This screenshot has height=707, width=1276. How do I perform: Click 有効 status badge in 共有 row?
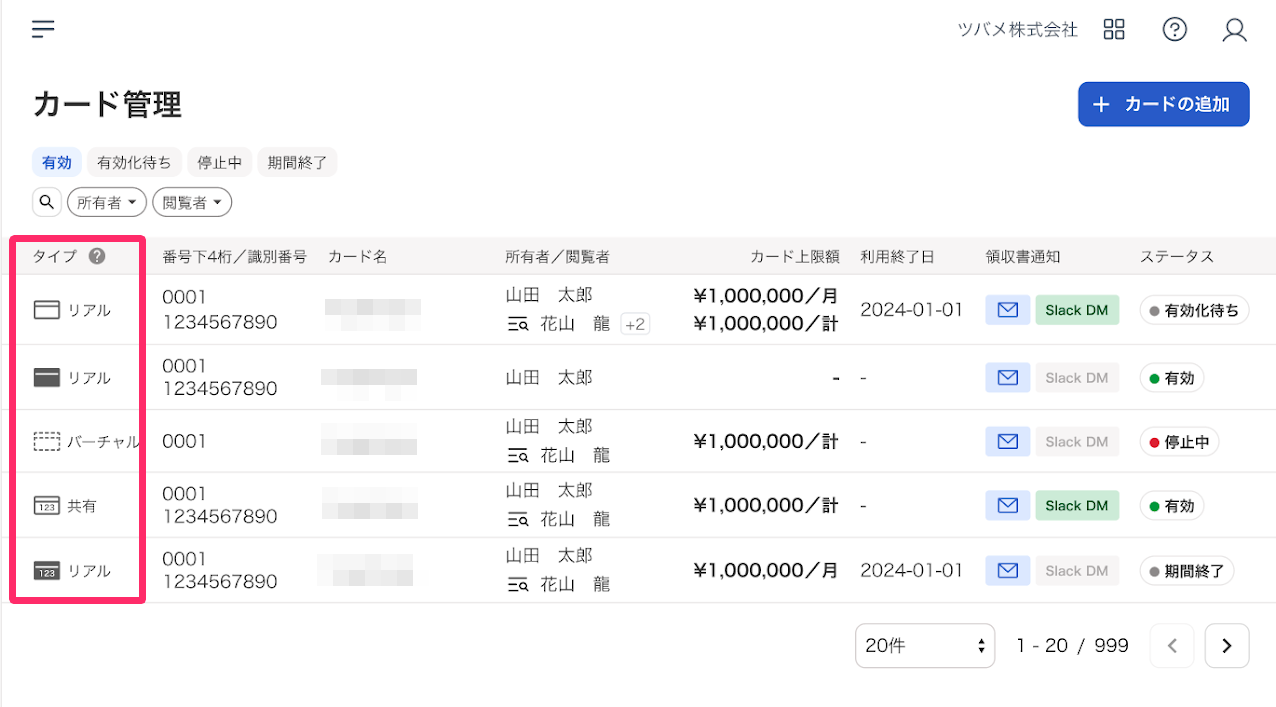[x=1172, y=506]
